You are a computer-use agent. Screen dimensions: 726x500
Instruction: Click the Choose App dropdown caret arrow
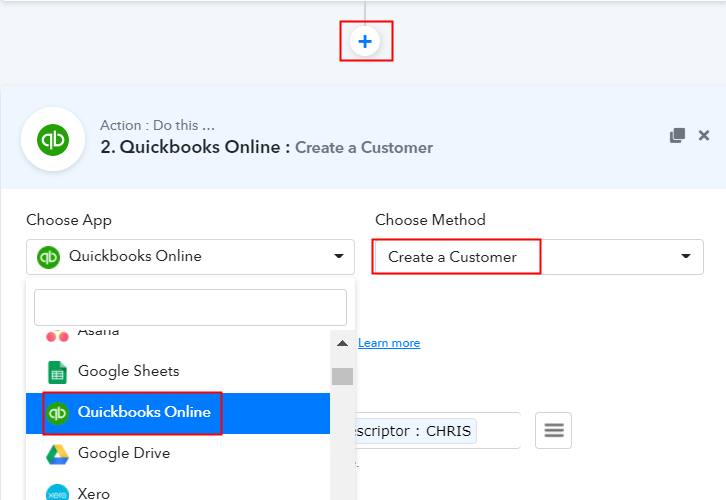tap(339, 256)
